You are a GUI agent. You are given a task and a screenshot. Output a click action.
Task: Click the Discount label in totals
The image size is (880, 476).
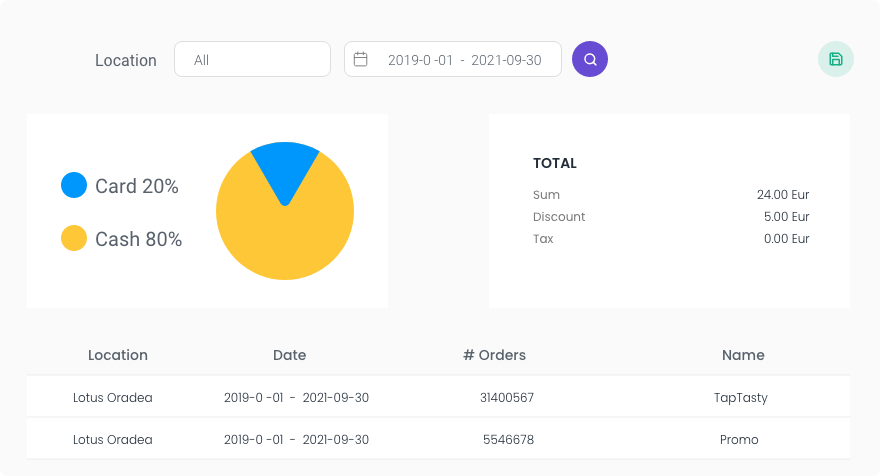[559, 217]
